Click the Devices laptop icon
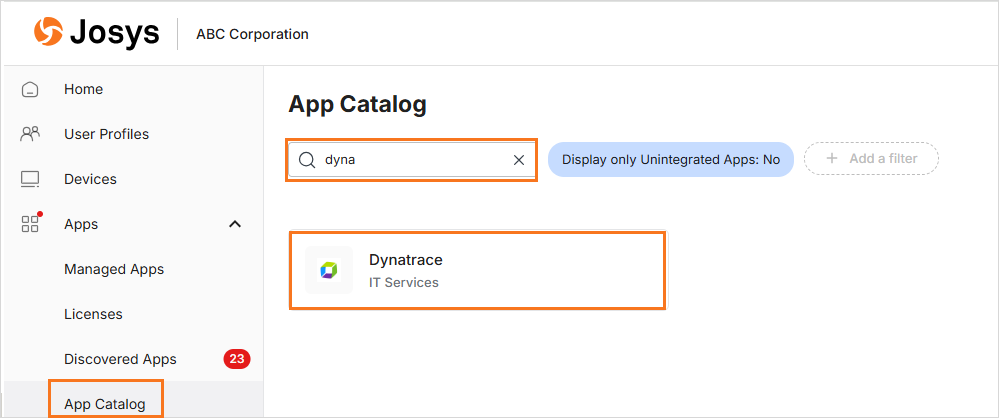This screenshot has width=999, height=418. [x=30, y=180]
